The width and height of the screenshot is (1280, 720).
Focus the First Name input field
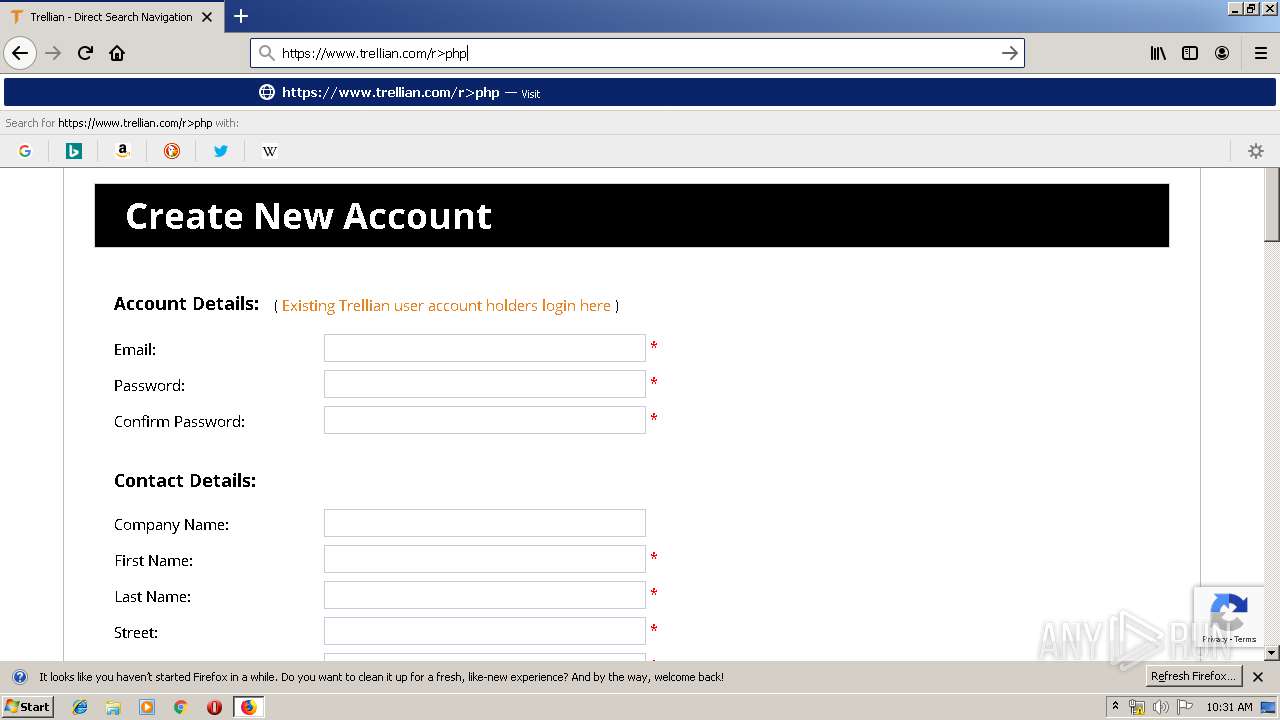coord(485,559)
